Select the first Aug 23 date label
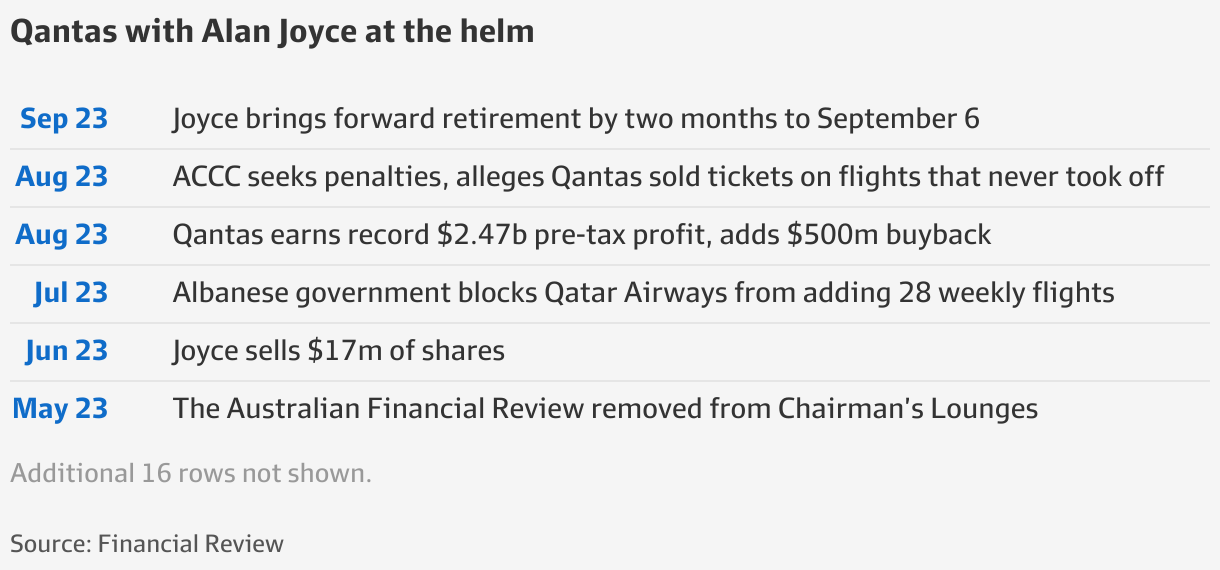 61,177
